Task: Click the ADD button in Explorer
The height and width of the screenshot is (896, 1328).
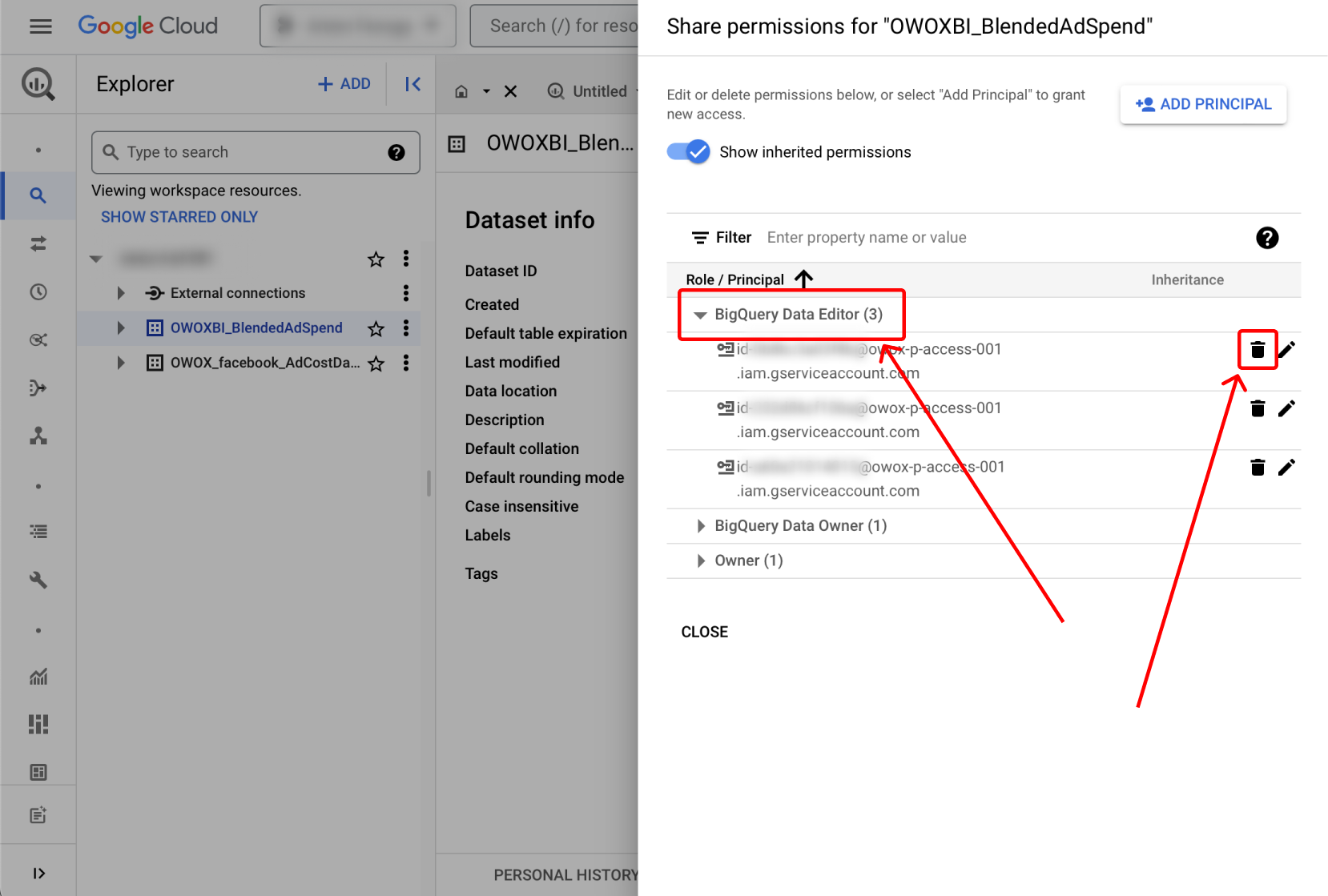Action: point(344,84)
